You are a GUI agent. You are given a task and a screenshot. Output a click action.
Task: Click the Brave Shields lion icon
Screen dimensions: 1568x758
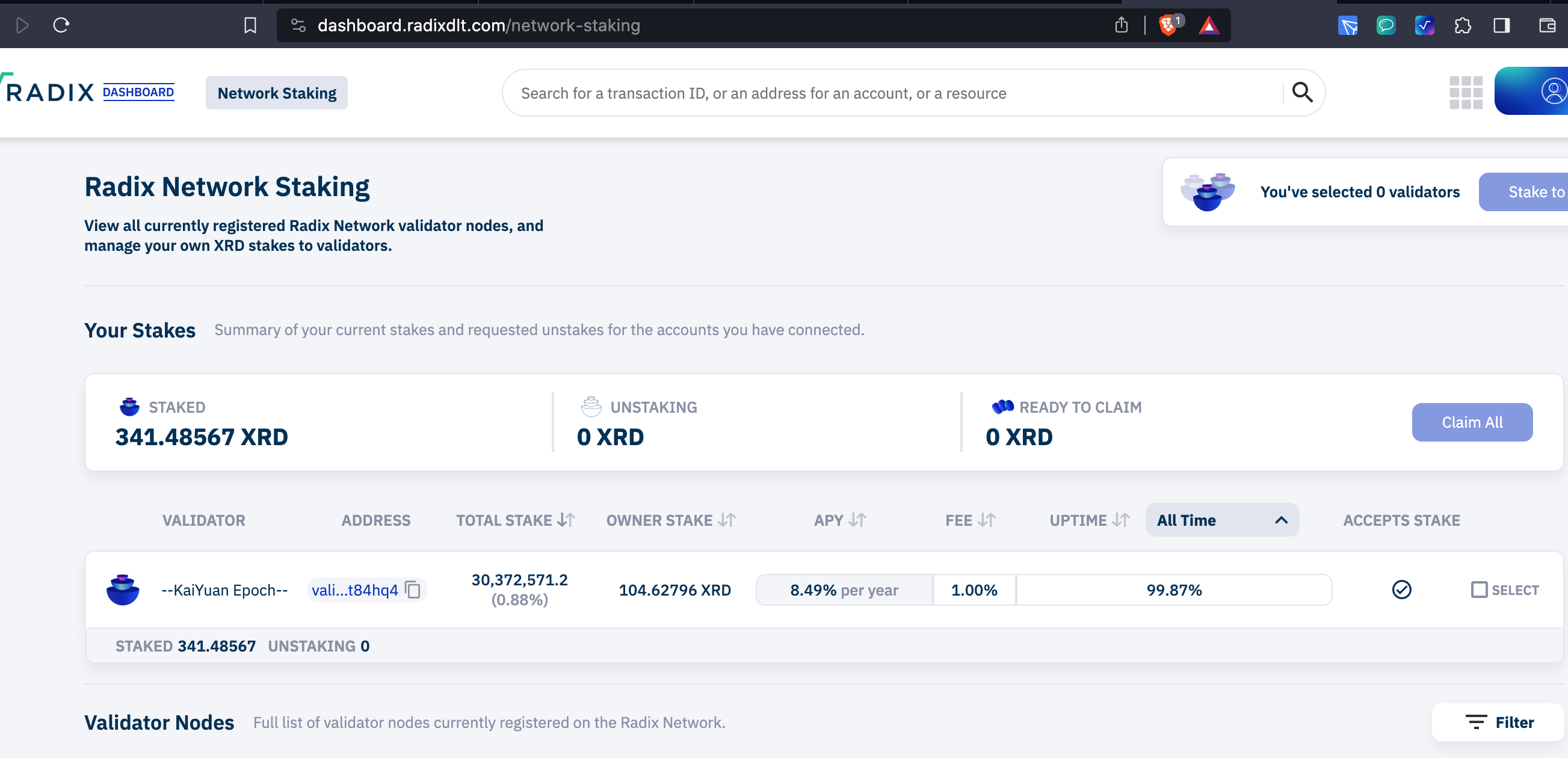coord(1167,25)
